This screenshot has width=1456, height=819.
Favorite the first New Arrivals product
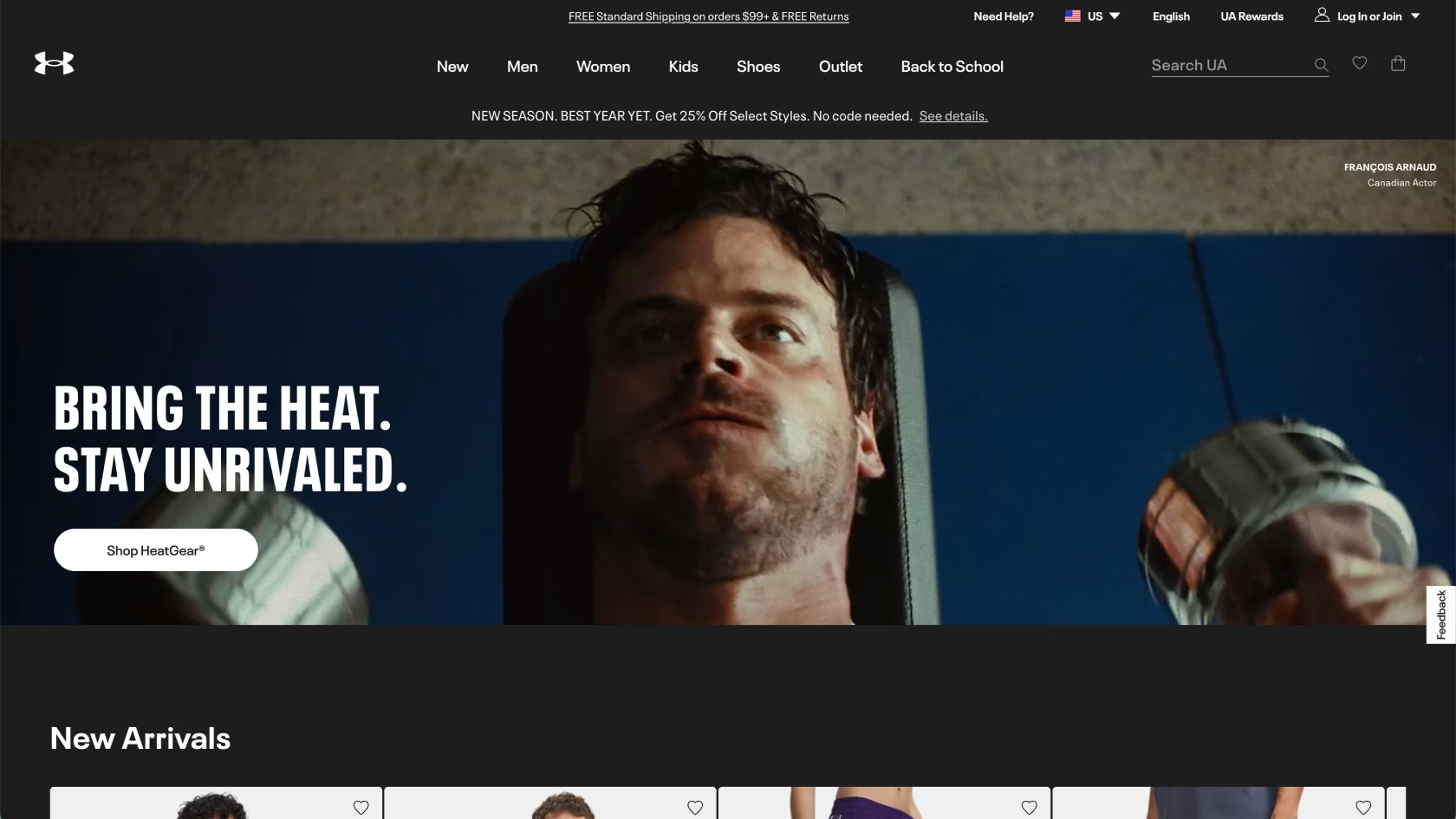[x=361, y=808]
